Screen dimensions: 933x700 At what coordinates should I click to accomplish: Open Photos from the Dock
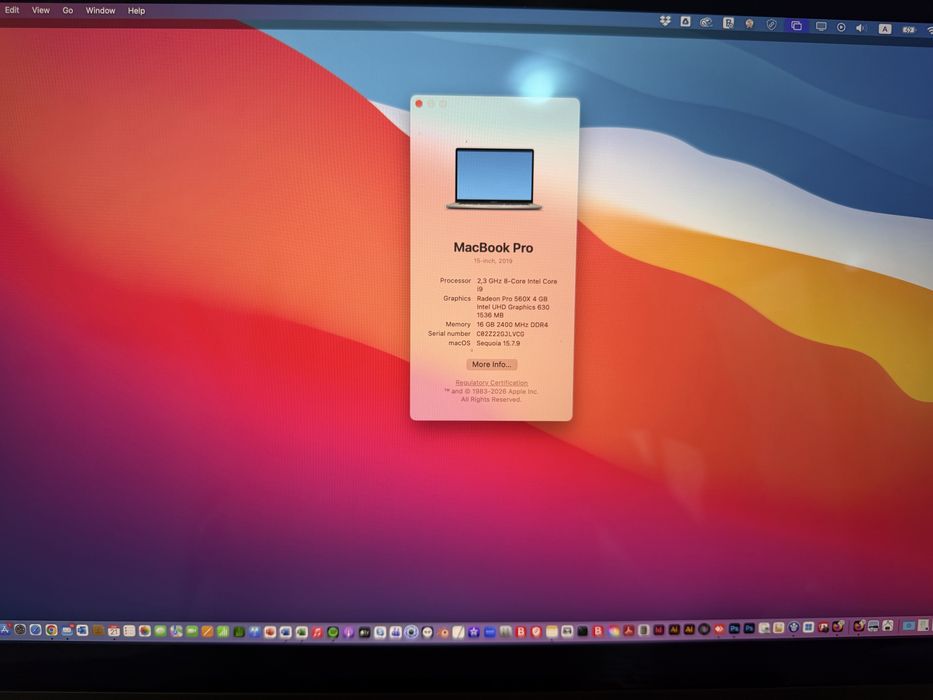pos(145,631)
